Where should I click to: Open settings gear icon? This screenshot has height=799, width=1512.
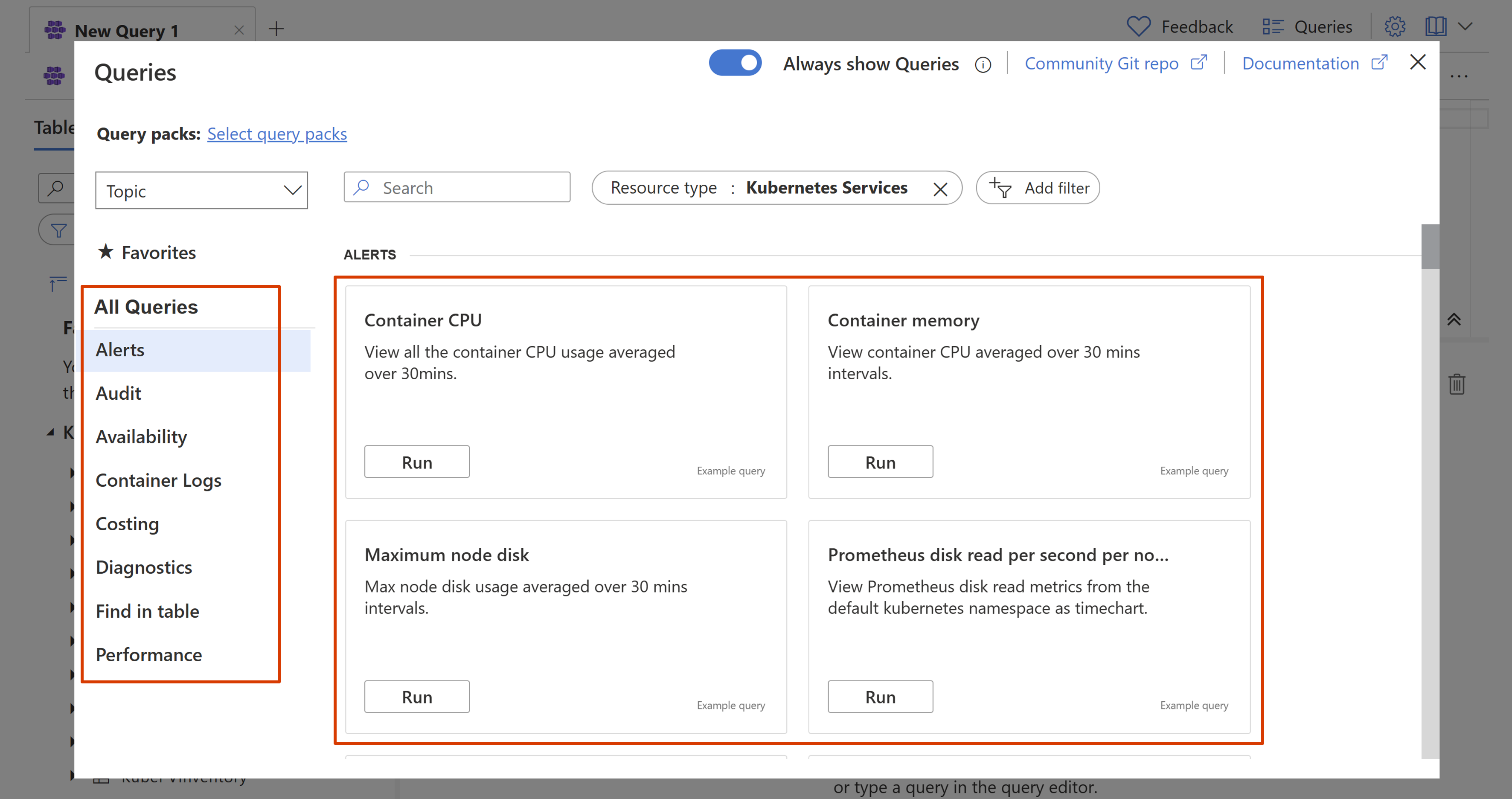pyautogui.click(x=1395, y=27)
